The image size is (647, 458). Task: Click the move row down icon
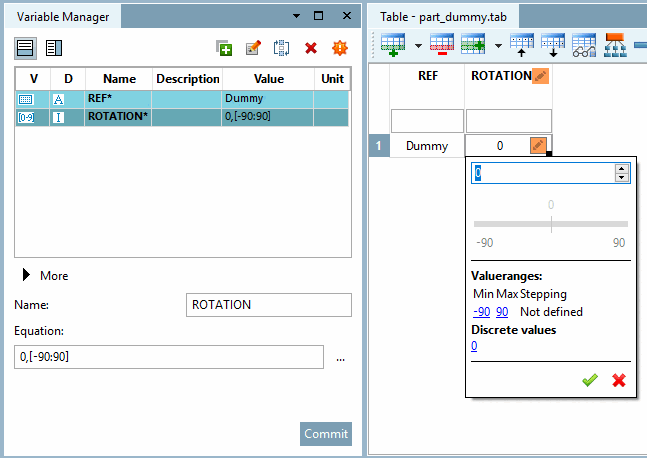[x=553, y=46]
